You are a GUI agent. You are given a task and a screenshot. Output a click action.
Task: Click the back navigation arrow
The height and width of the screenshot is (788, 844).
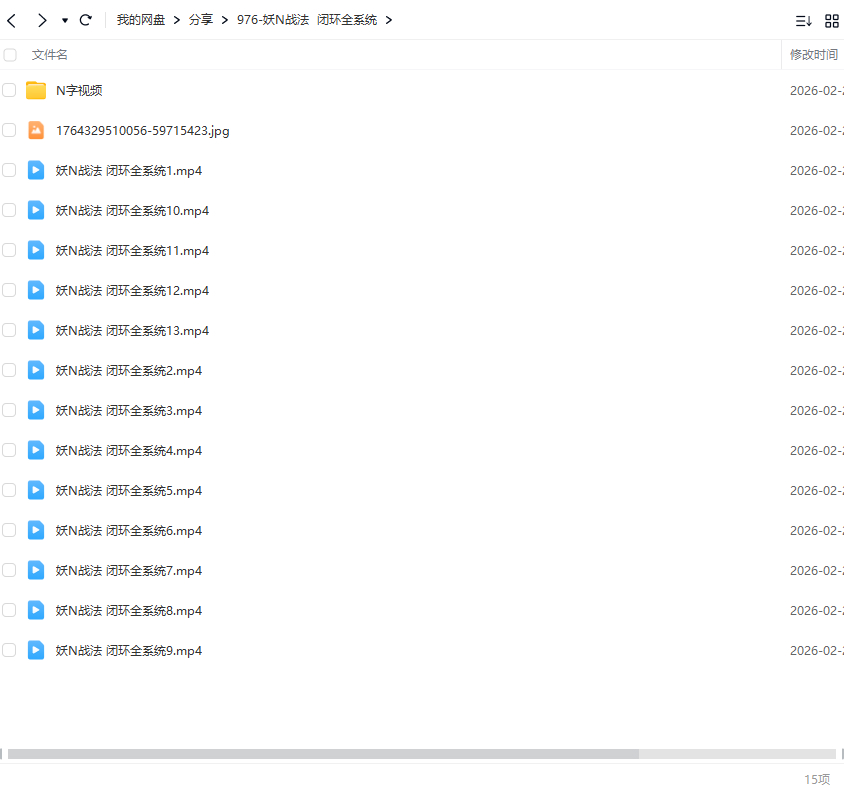12,20
